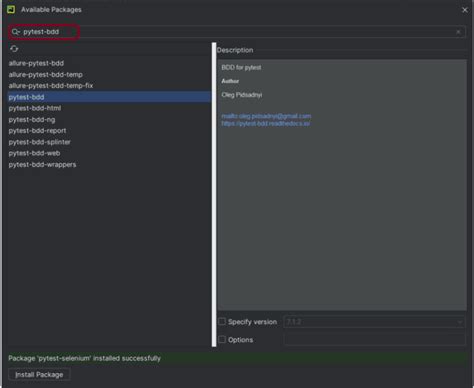The width and height of the screenshot is (474, 388).
Task: Open the author's mailto email link
Action: click(266, 116)
